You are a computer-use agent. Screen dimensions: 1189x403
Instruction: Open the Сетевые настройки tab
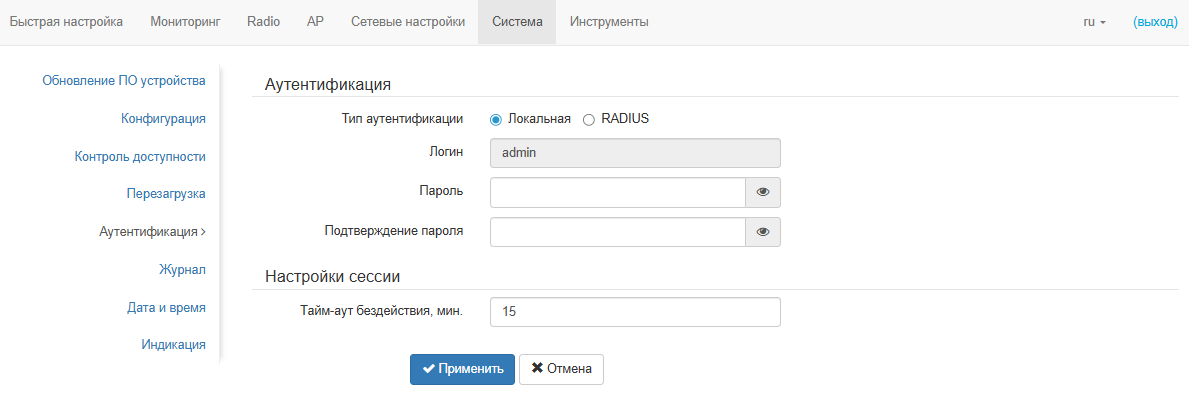pos(408,22)
